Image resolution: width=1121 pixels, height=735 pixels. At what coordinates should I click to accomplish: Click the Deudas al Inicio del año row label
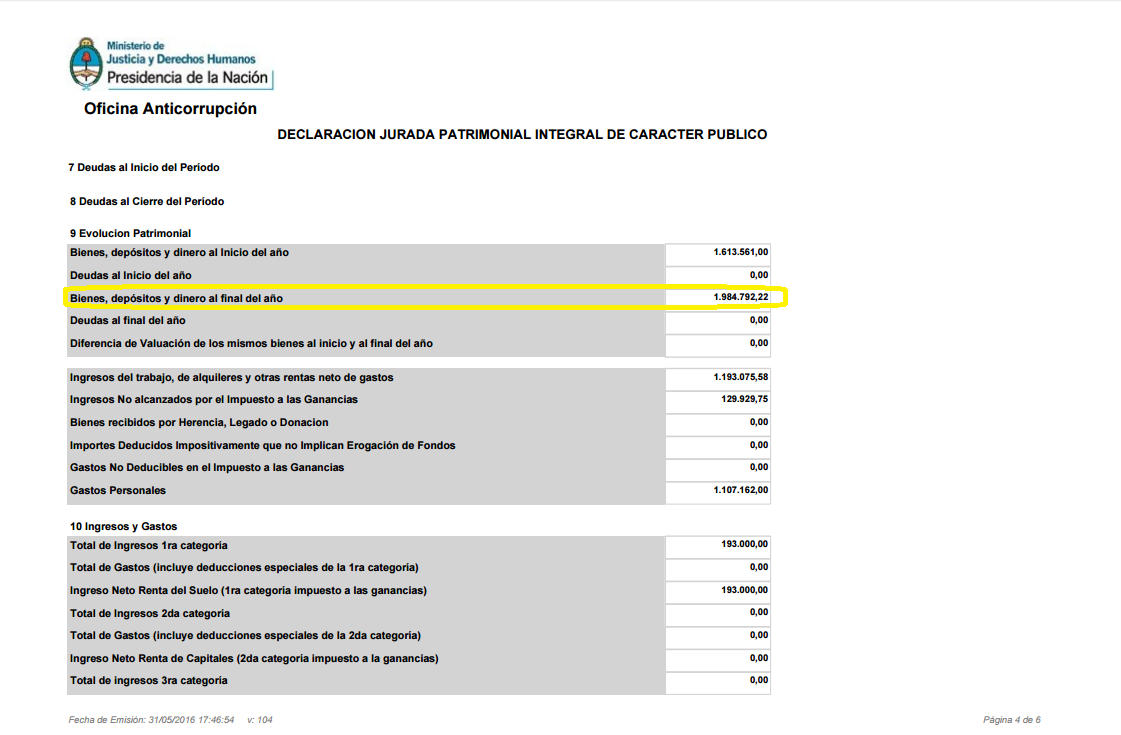pos(130,275)
